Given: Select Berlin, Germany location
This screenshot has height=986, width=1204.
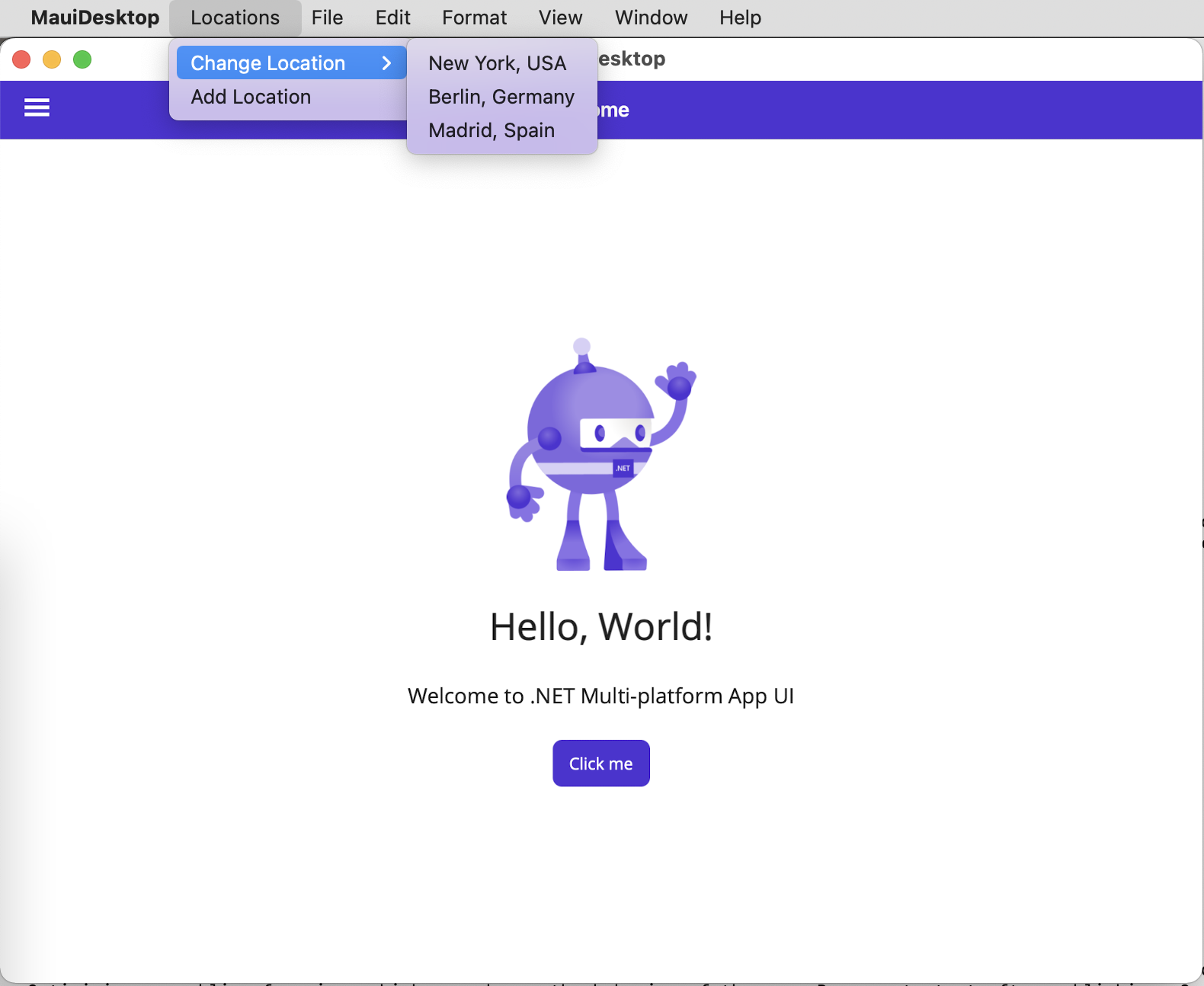Looking at the screenshot, I should [502, 97].
